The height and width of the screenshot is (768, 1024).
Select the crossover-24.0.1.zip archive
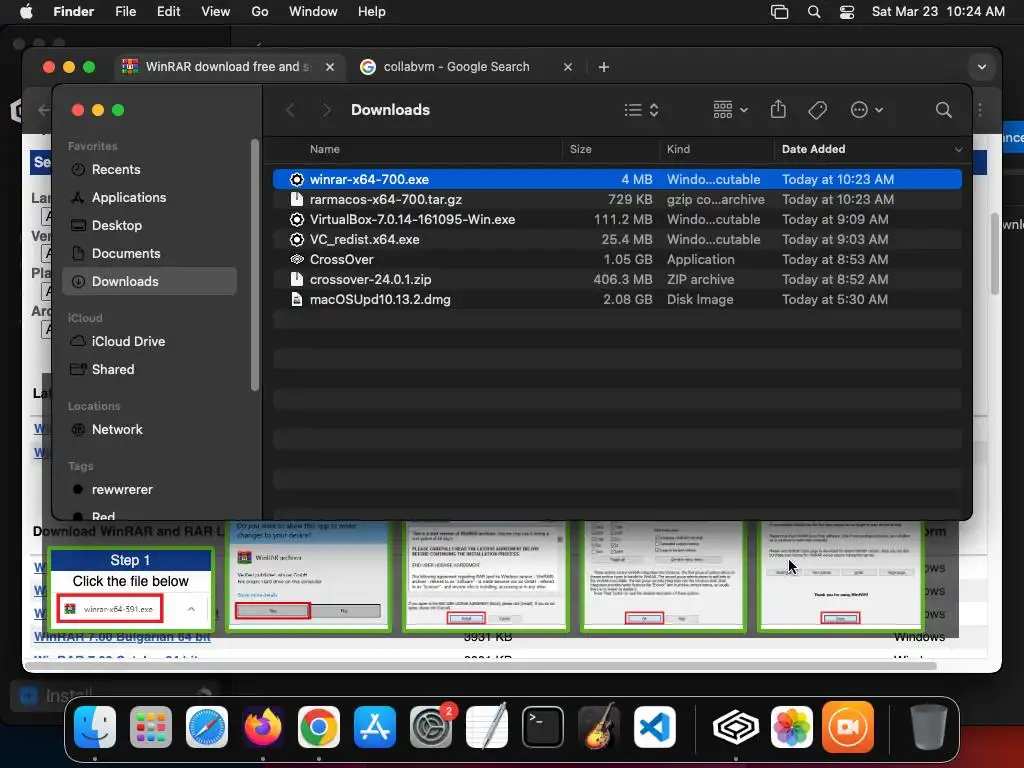617,280
